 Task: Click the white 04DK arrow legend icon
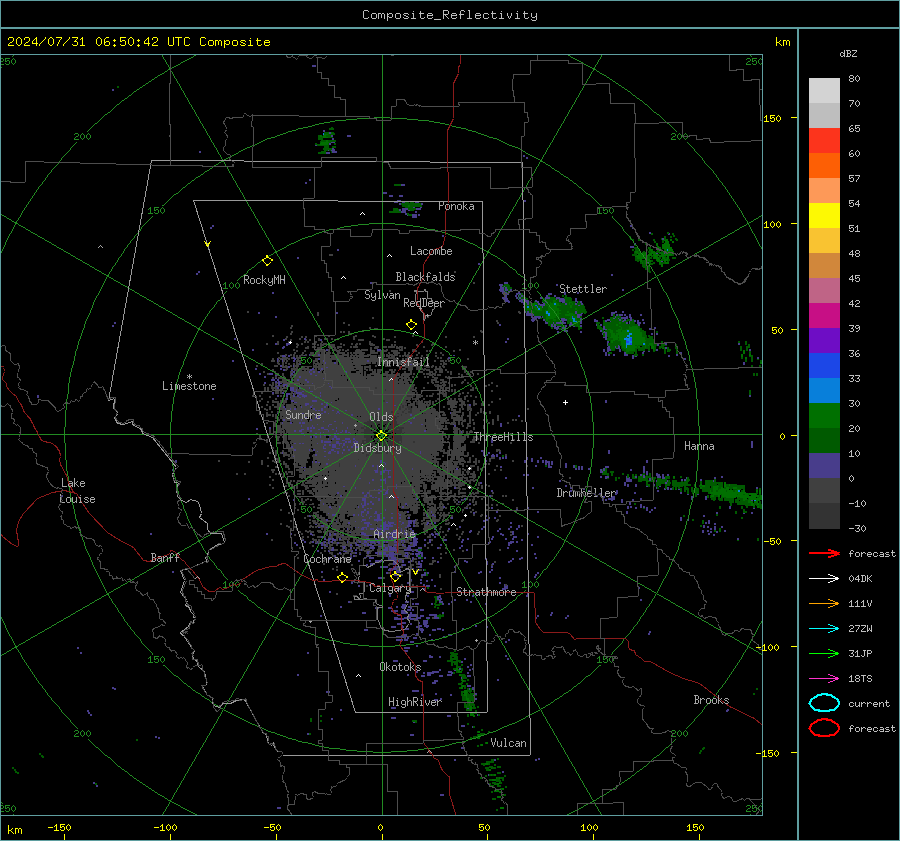click(x=824, y=579)
